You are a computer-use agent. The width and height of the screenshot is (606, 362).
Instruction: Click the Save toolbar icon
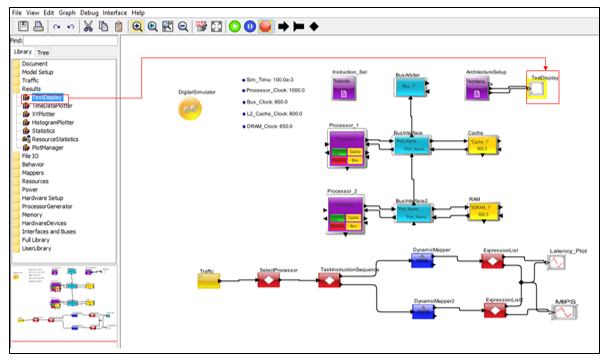23,26
